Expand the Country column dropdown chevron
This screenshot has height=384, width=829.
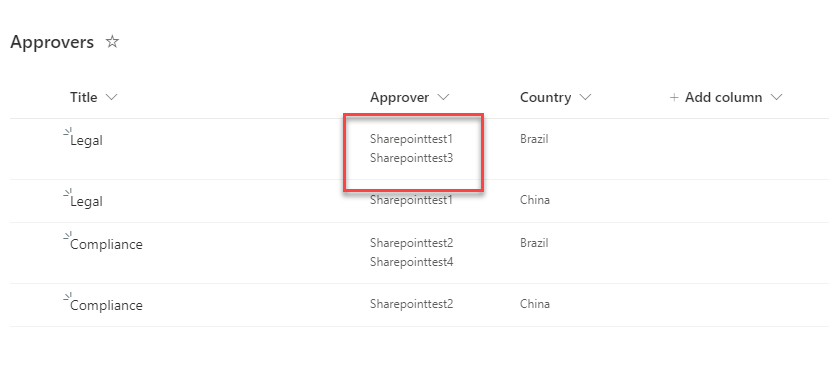click(x=585, y=97)
